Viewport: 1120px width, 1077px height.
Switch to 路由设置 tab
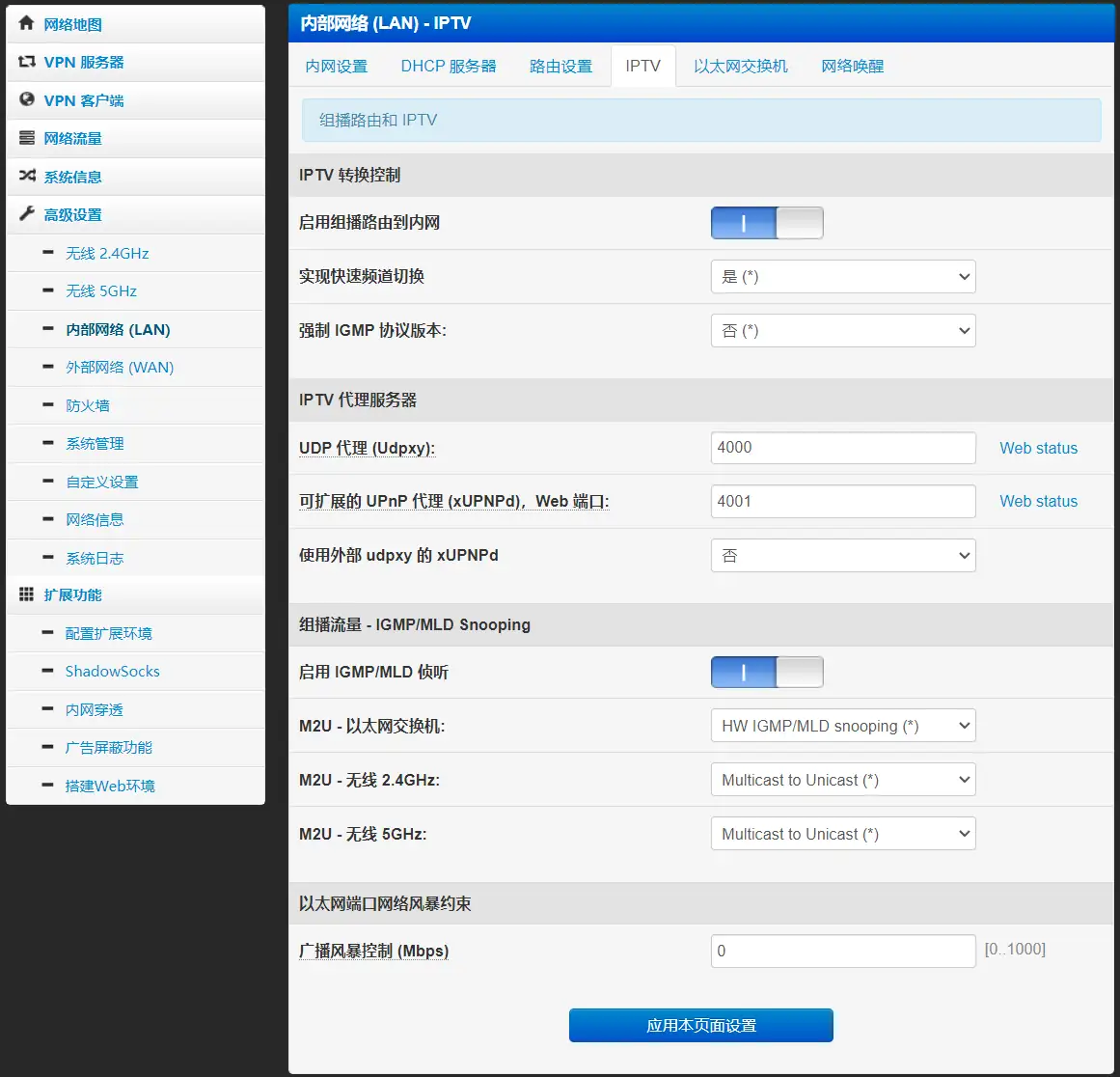tap(561, 67)
